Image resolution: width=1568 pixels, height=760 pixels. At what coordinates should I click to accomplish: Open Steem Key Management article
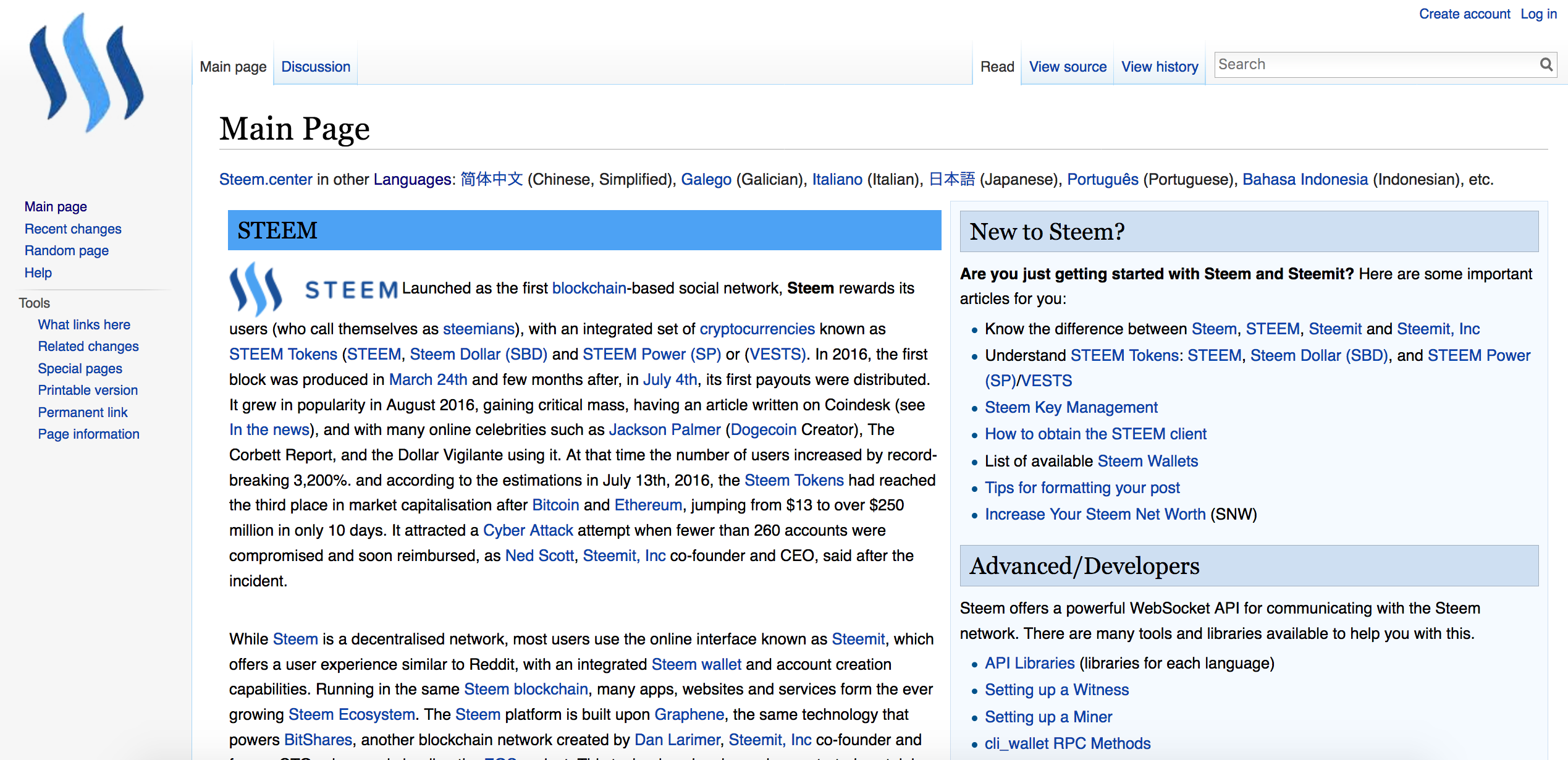1071,407
